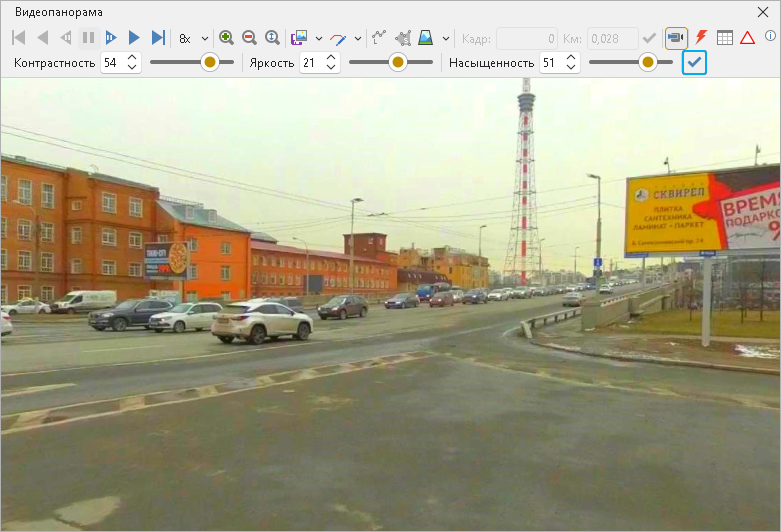
Task: Open the 8x playback speed dropdown
Action: pos(194,38)
